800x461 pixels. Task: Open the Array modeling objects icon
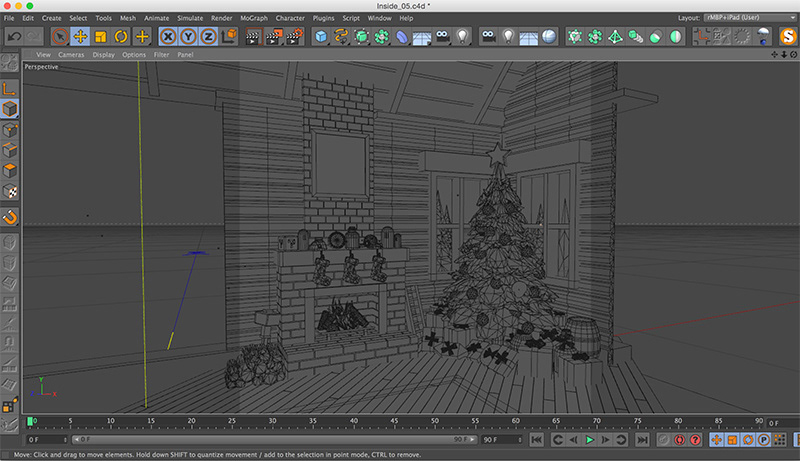coord(382,37)
